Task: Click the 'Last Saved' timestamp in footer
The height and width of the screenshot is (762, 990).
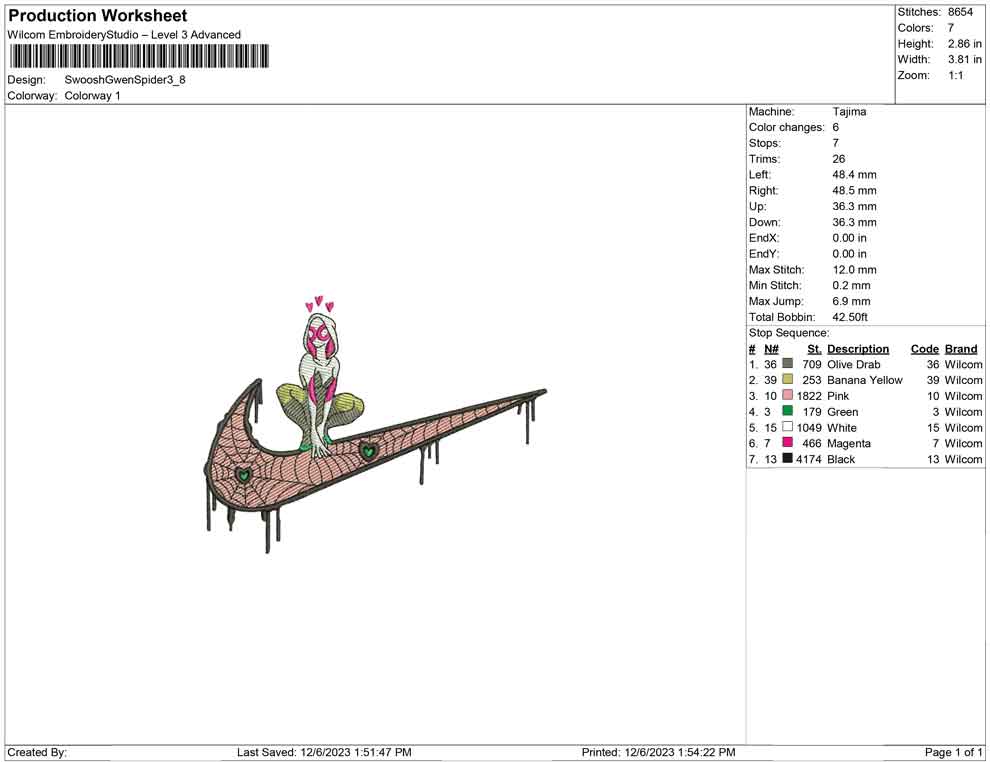Action: pos(325,752)
